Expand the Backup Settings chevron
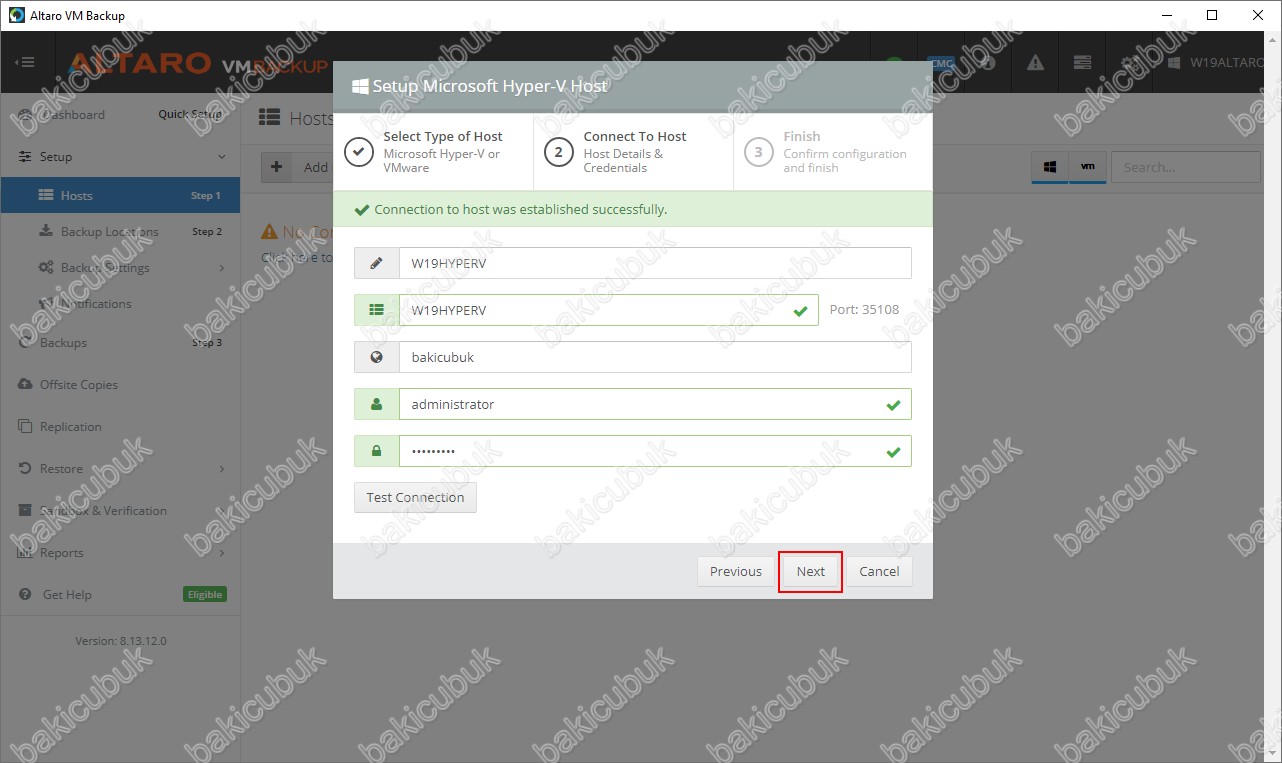This screenshot has height=763, width=1282. 222,268
